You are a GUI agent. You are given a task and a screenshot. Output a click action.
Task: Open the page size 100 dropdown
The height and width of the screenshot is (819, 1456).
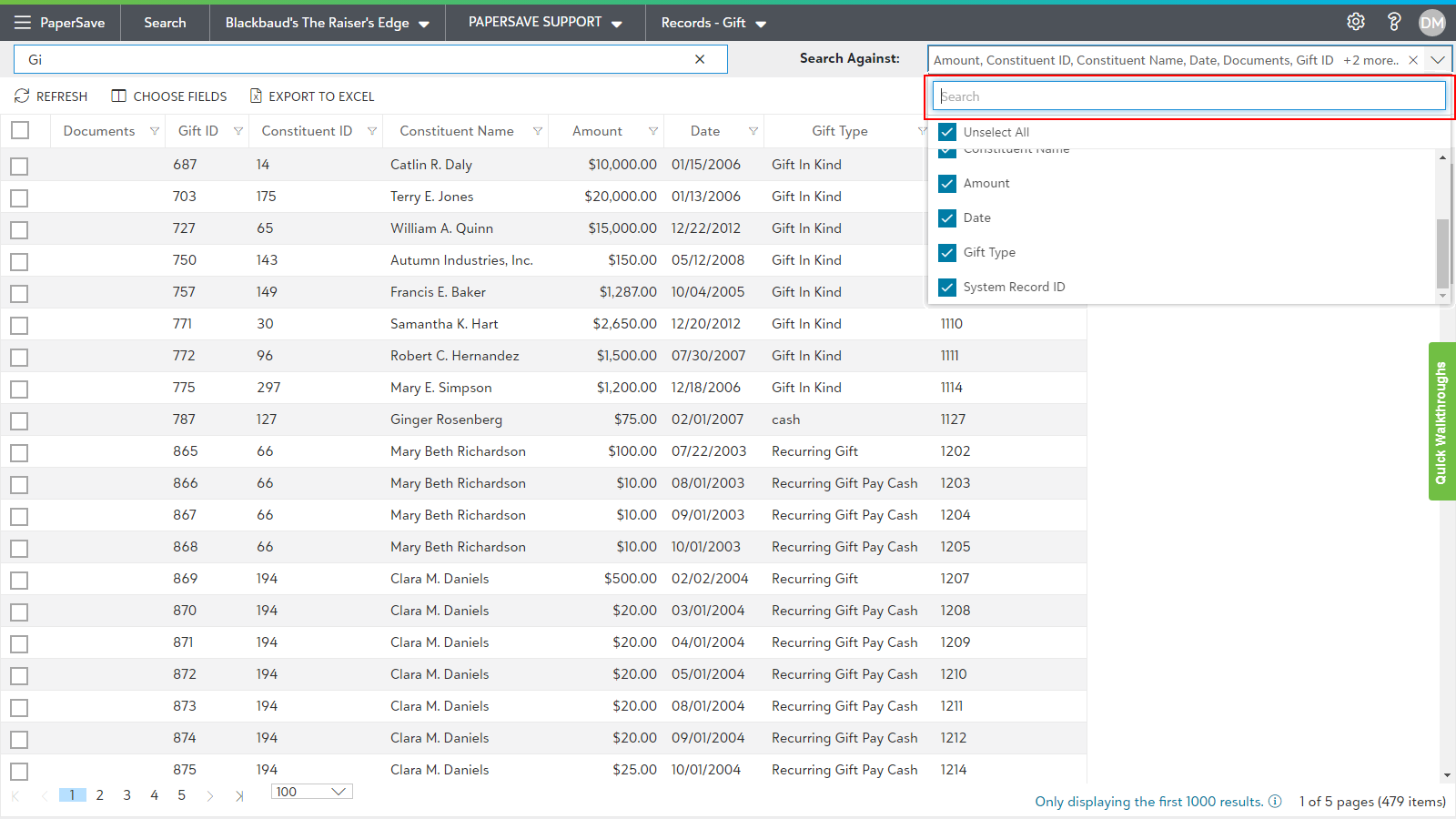click(312, 792)
